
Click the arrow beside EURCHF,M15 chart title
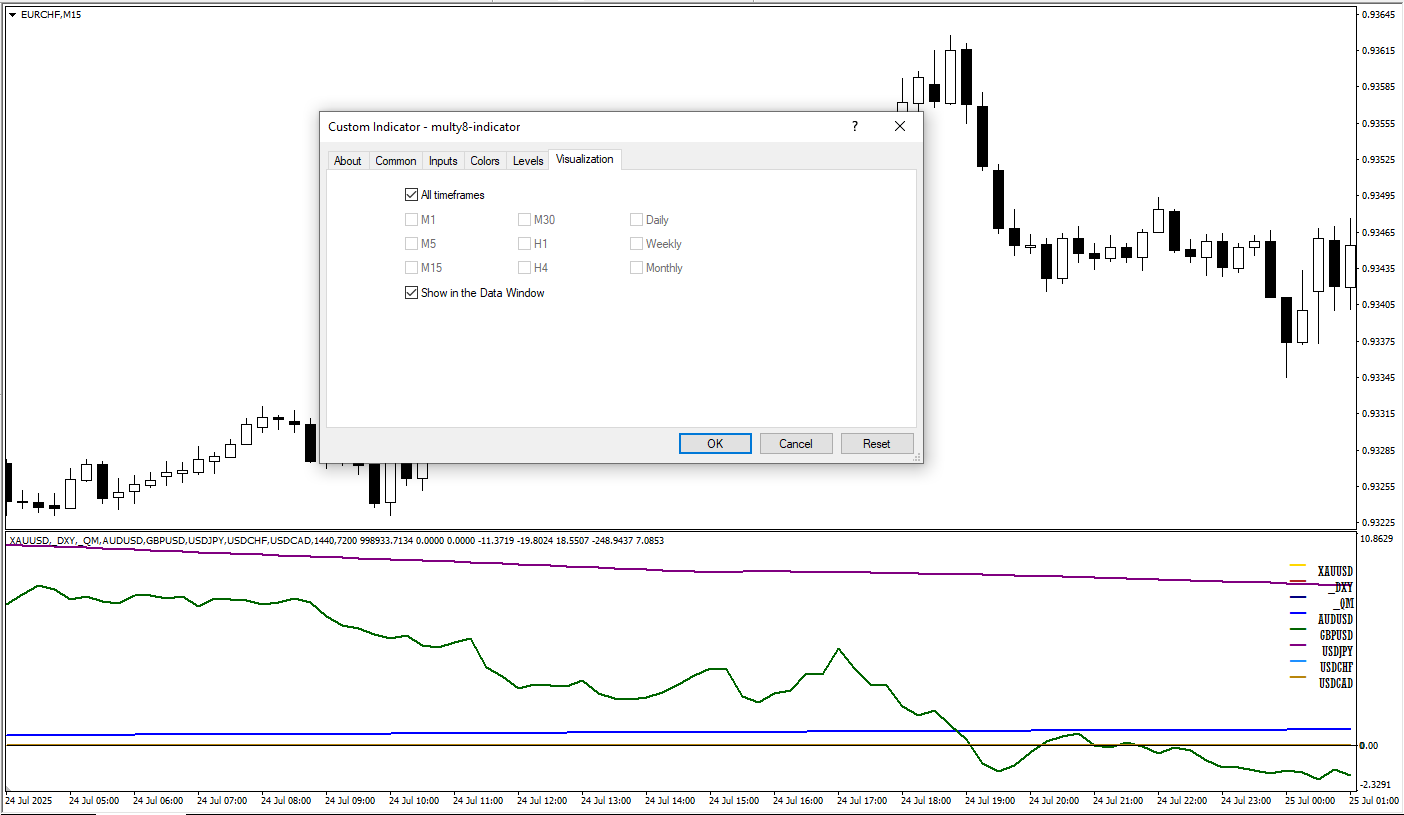pyautogui.click(x=12, y=15)
